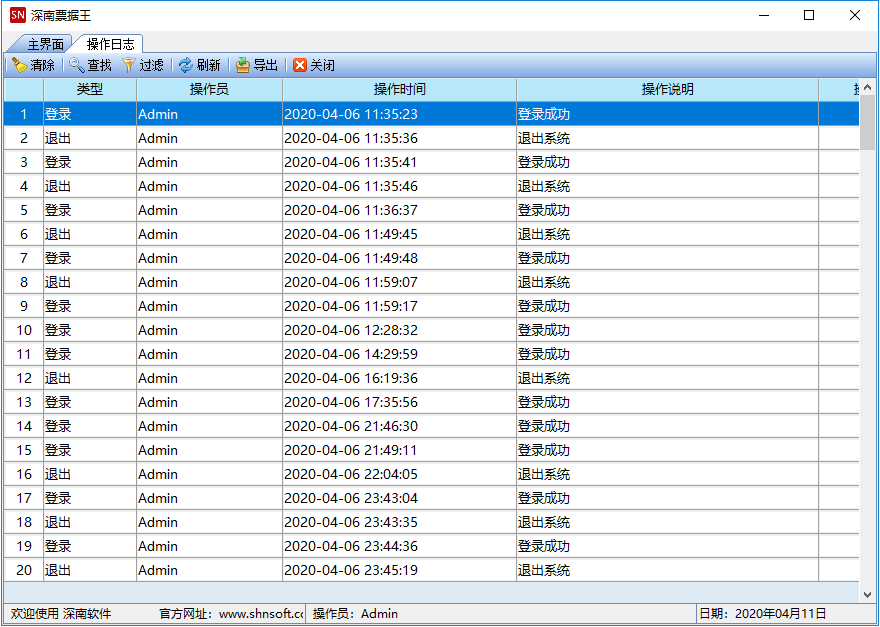
Task: Maximize the 深南票据王 window
Action: 809,15
